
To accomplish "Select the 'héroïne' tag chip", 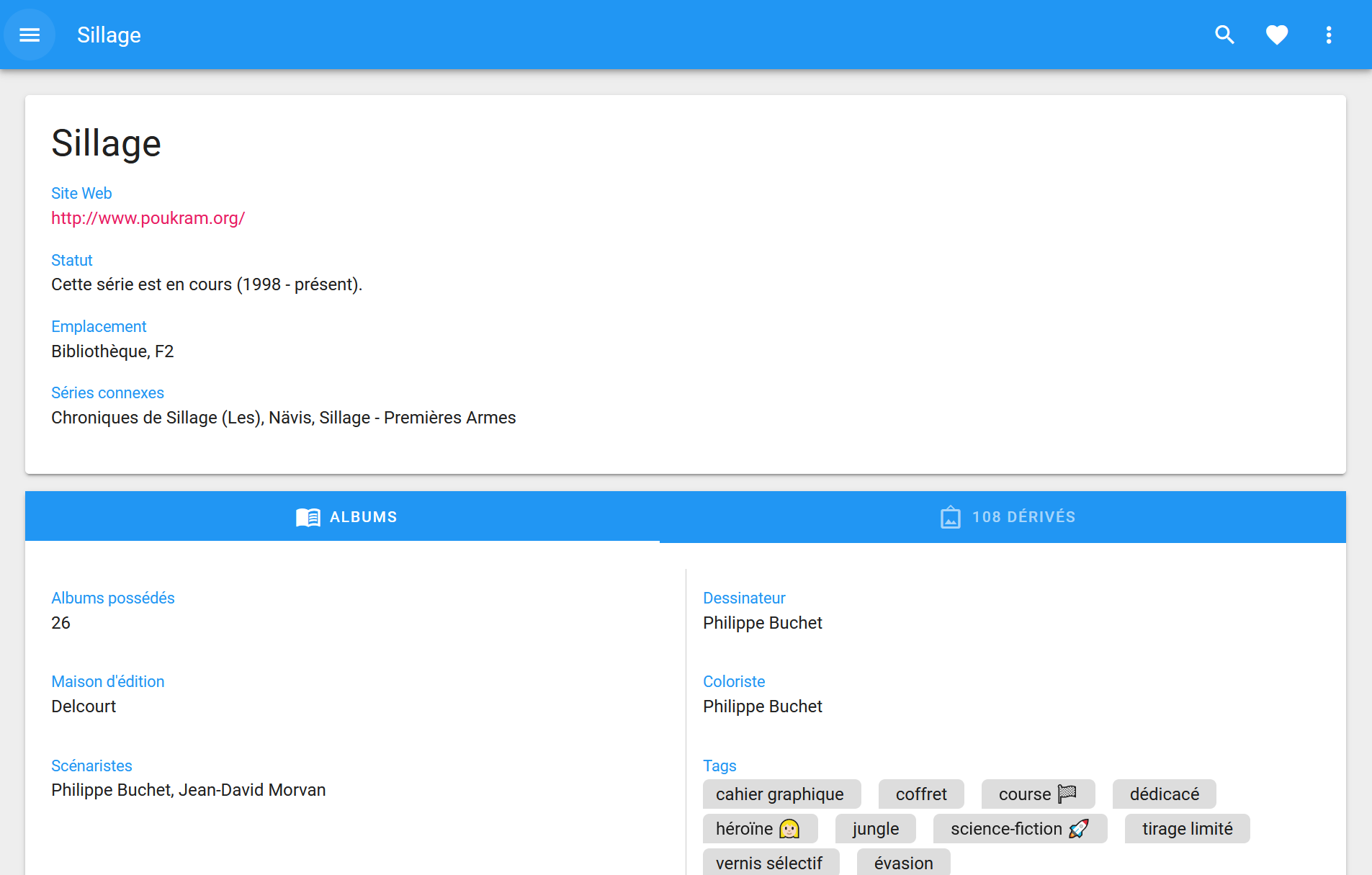I will click(760, 829).
